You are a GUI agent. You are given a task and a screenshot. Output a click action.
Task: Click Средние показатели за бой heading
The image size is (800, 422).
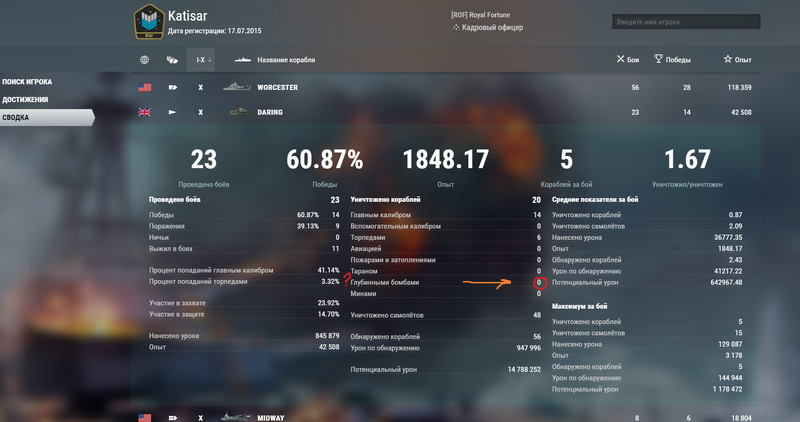595,200
